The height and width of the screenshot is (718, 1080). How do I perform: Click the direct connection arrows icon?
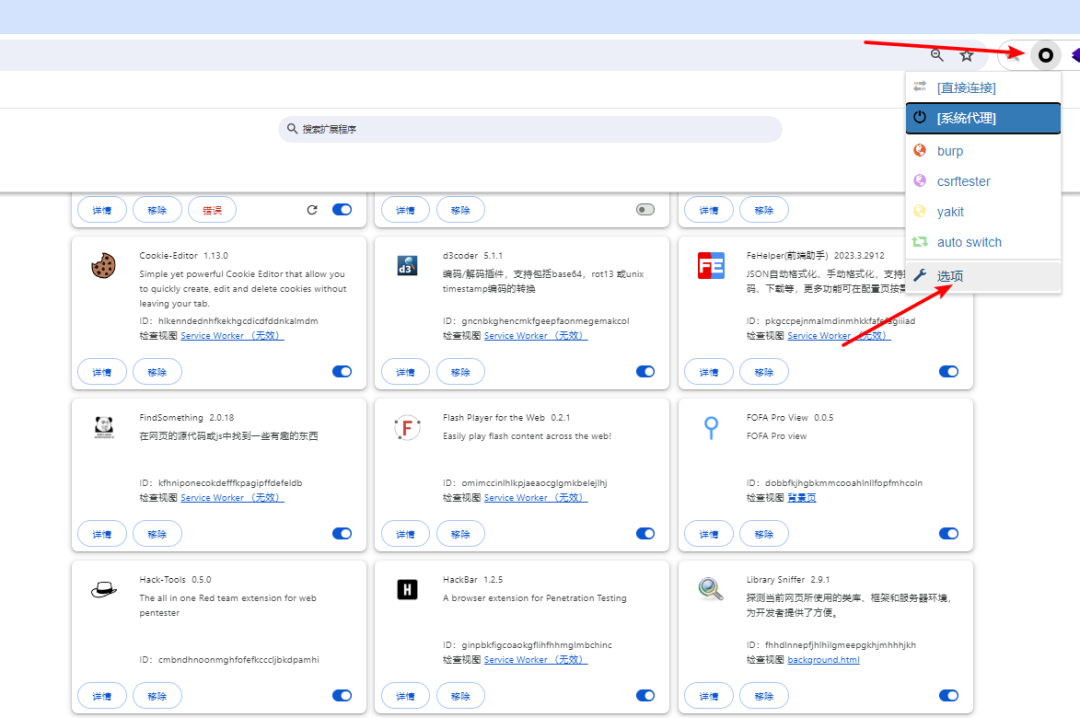[920, 86]
